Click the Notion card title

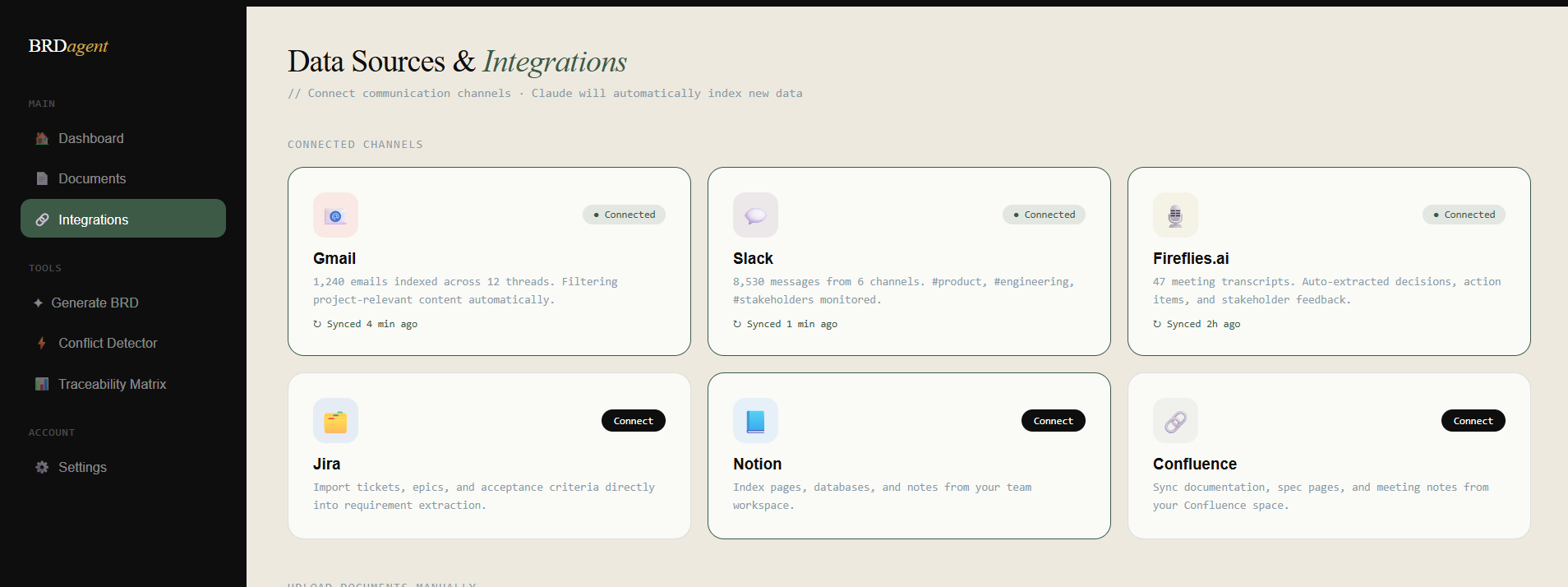(x=757, y=464)
